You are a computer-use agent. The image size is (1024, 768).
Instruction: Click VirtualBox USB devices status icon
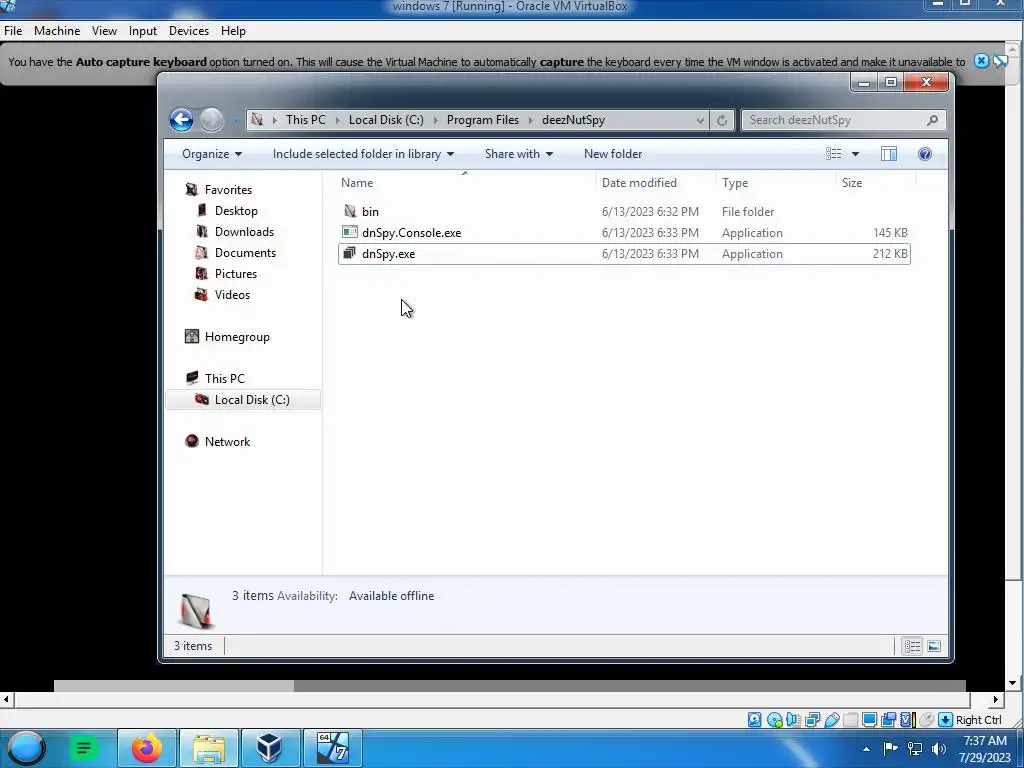tap(831, 720)
